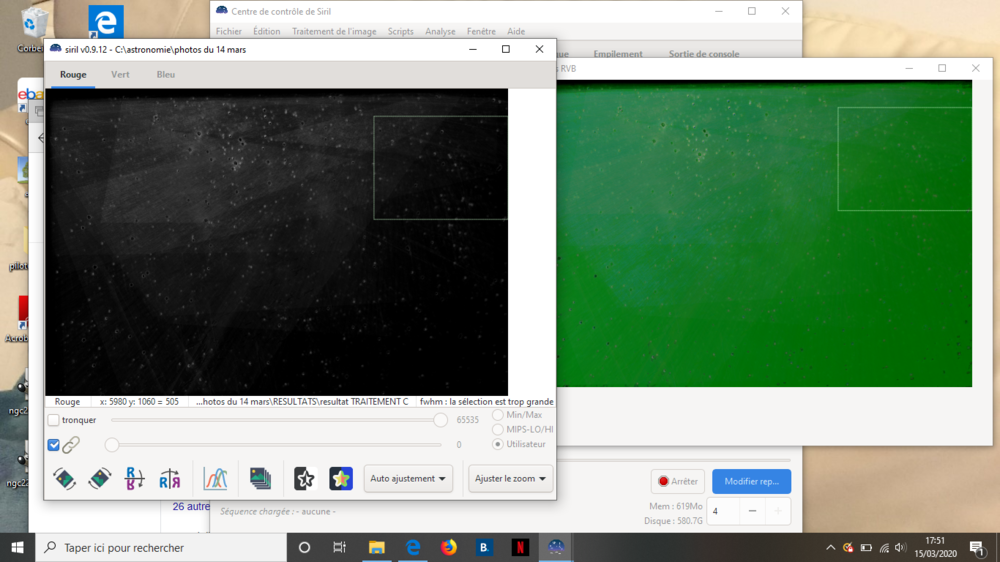Select the Min/Max radio button
Screen dimensions: 1000x562
[x=497, y=415]
